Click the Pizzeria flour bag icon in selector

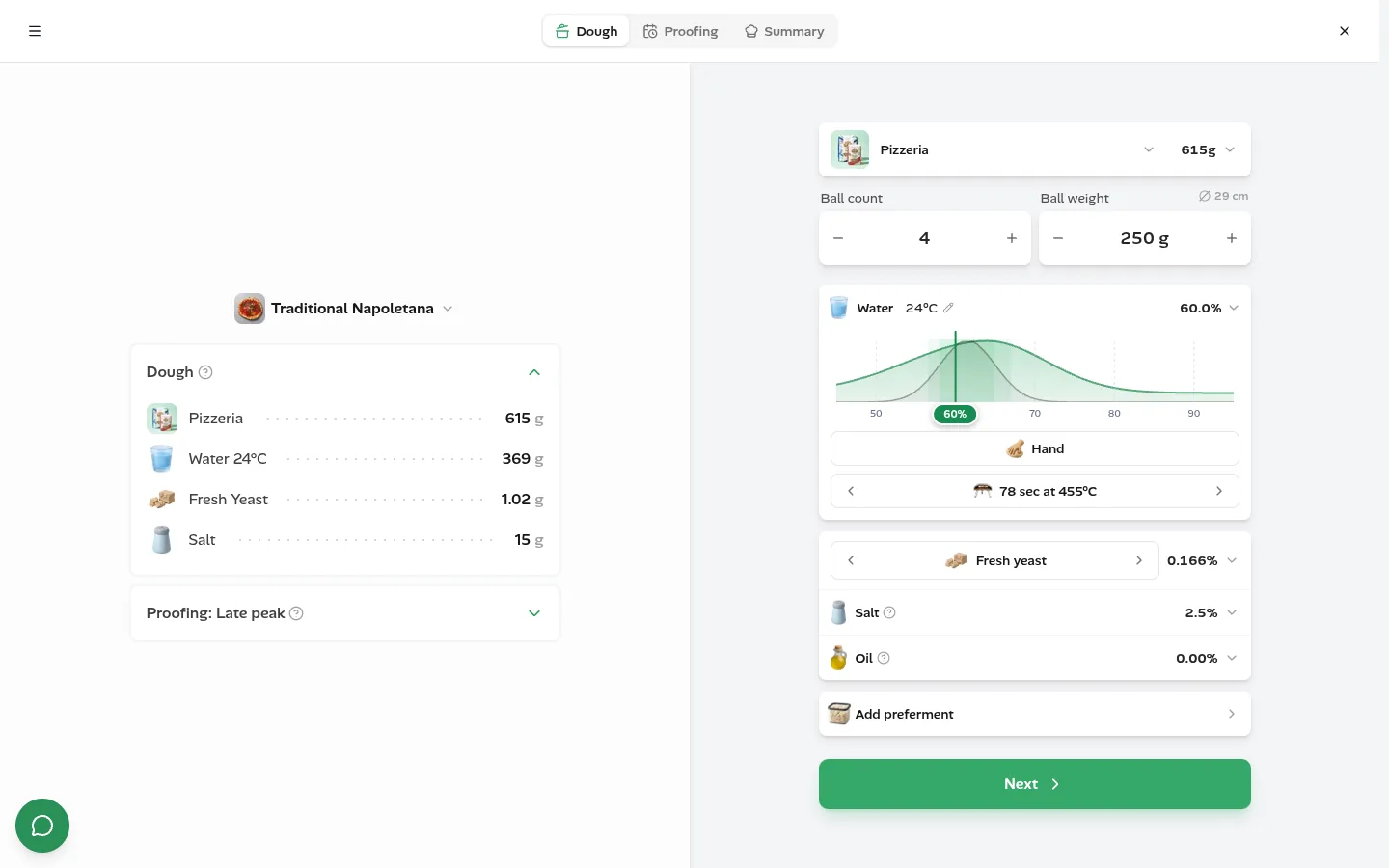pos(850,149)
